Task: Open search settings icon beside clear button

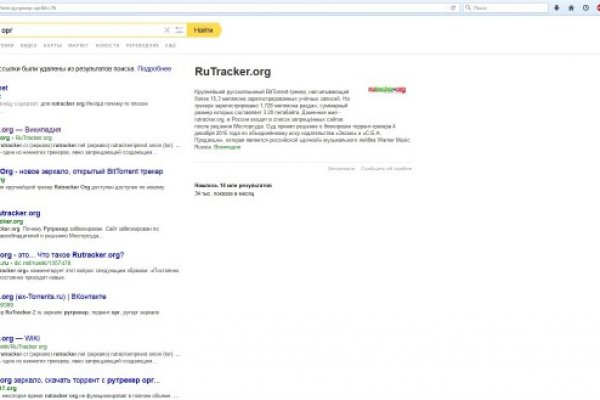Action: [x=177, y=30]
